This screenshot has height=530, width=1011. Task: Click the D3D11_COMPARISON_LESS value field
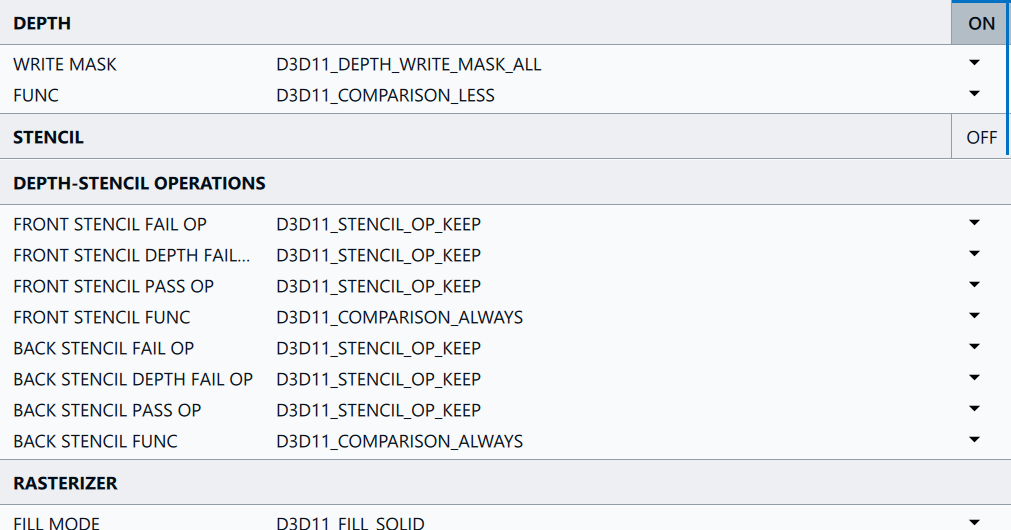coord(385,96)
